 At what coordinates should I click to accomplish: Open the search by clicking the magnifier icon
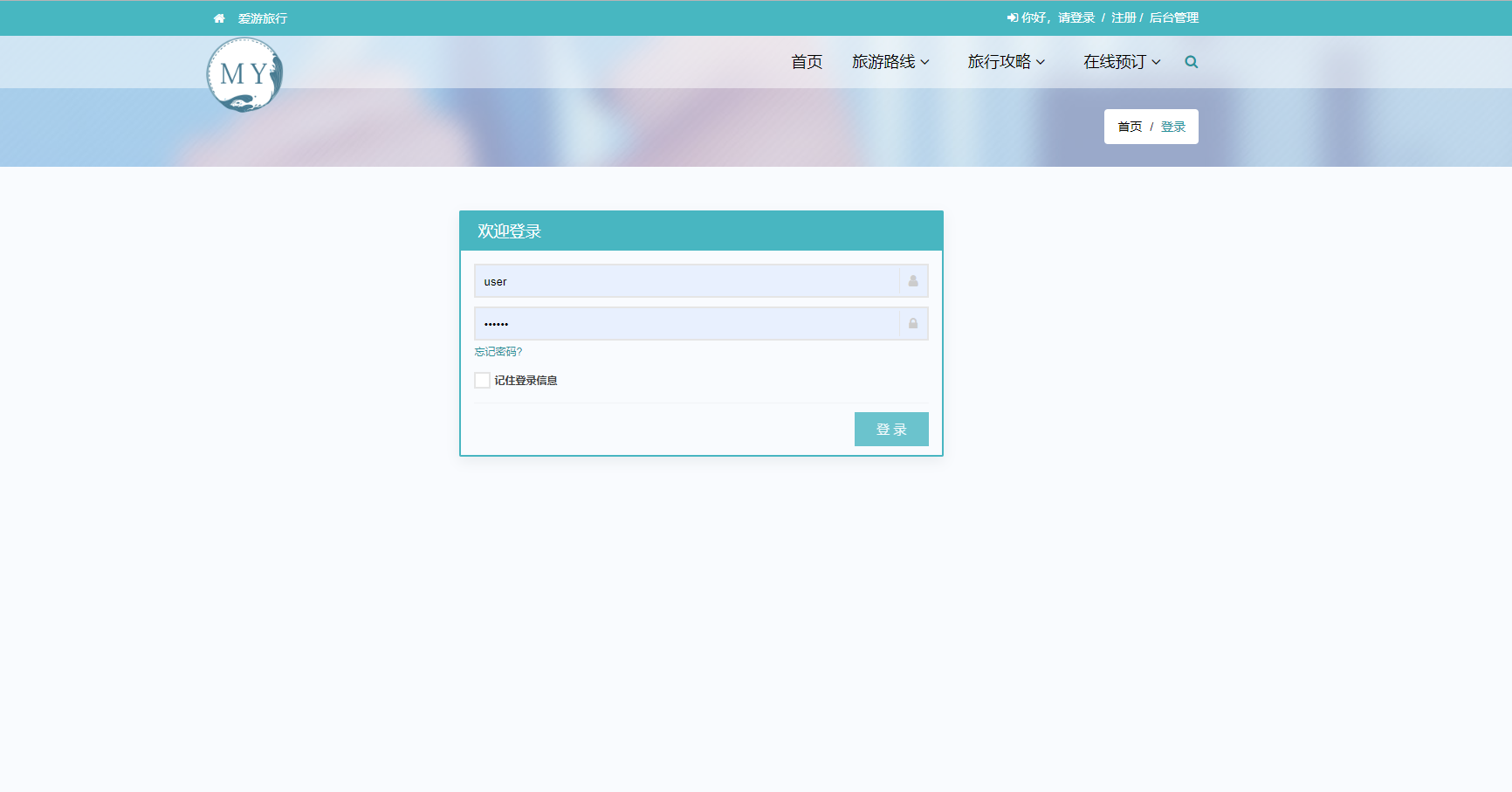pyautogui.click(x=1191, y=61)
